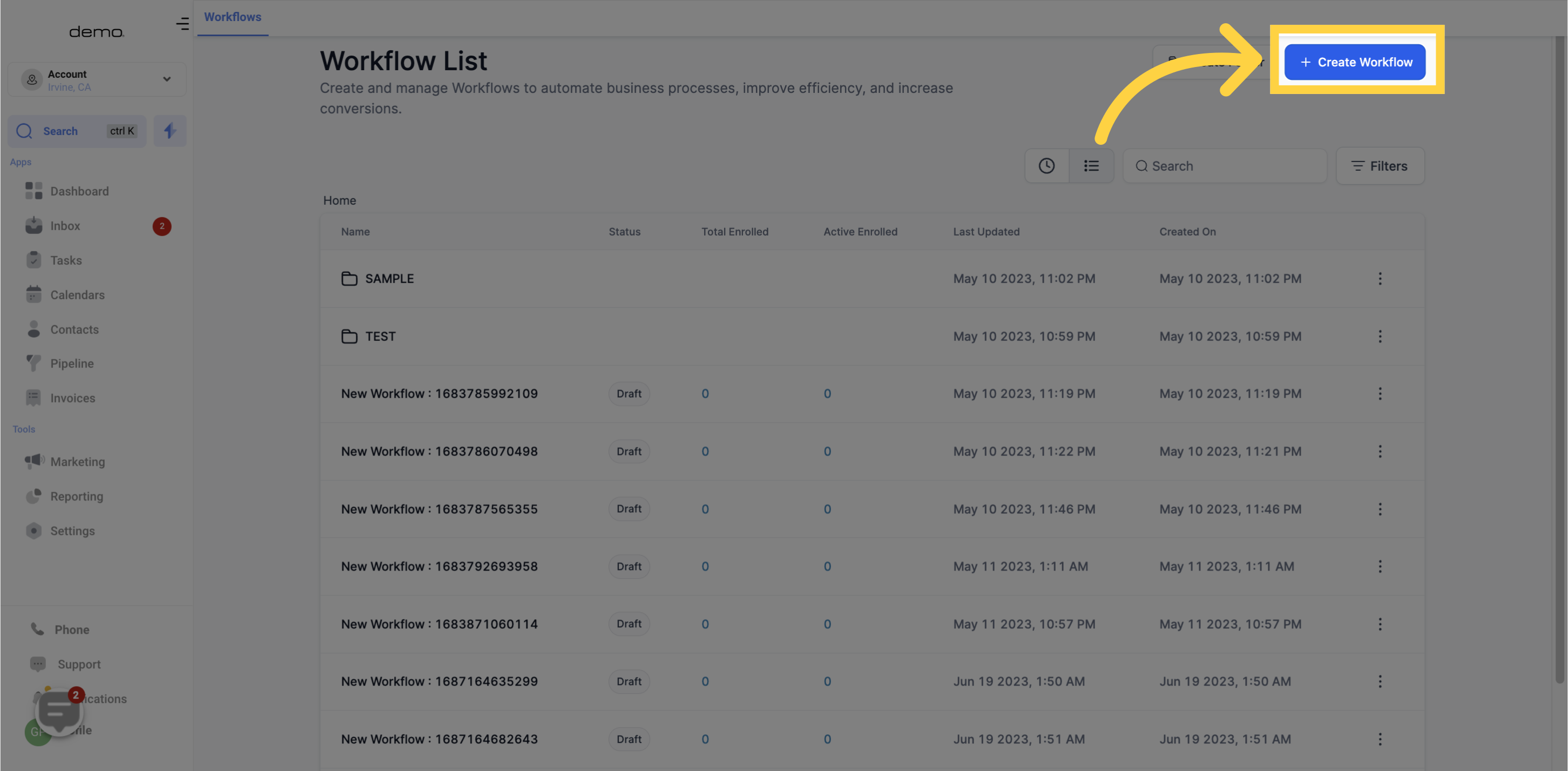
Task: Open the lightning bolt quick actions
Action: click(170, 131)
